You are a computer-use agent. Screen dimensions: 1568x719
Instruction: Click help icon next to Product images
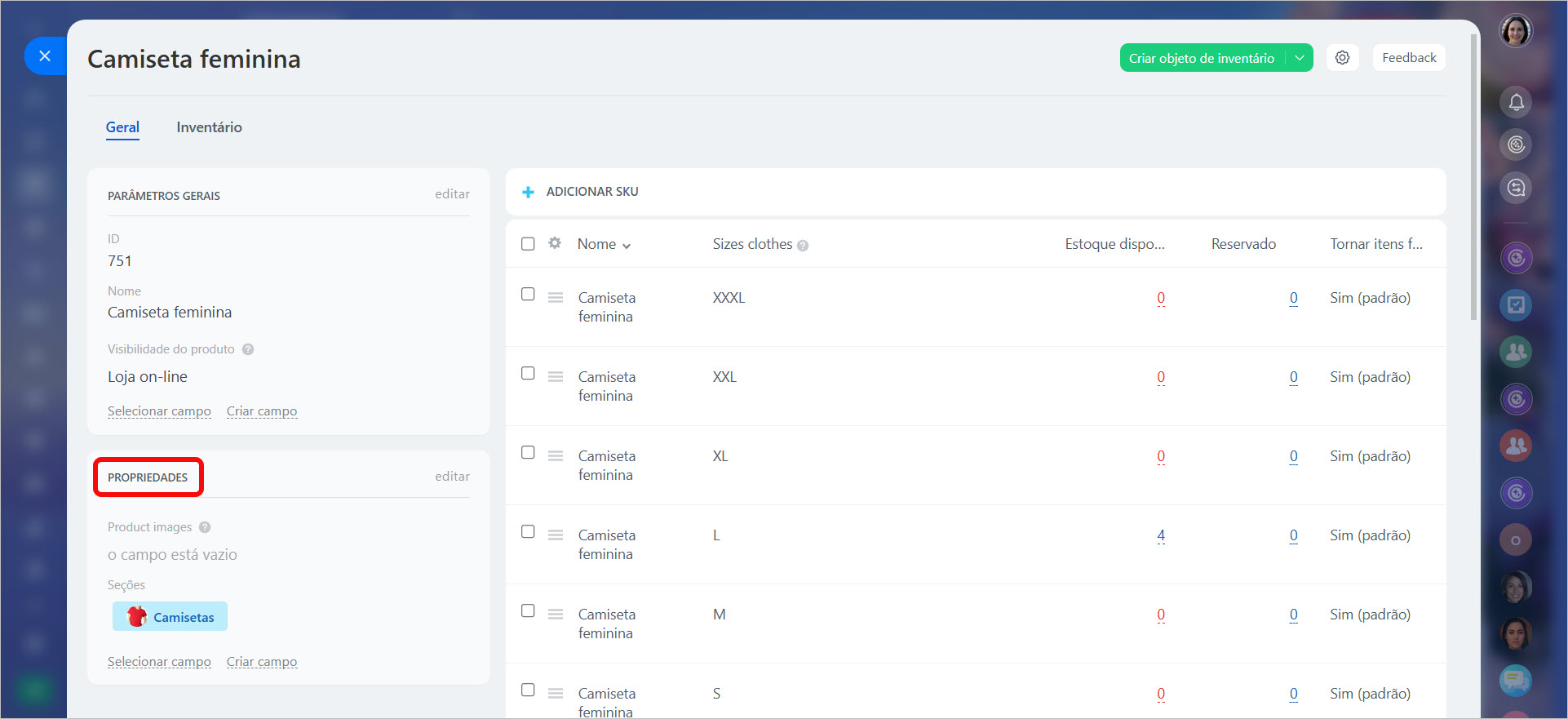(x=205, y=527)
